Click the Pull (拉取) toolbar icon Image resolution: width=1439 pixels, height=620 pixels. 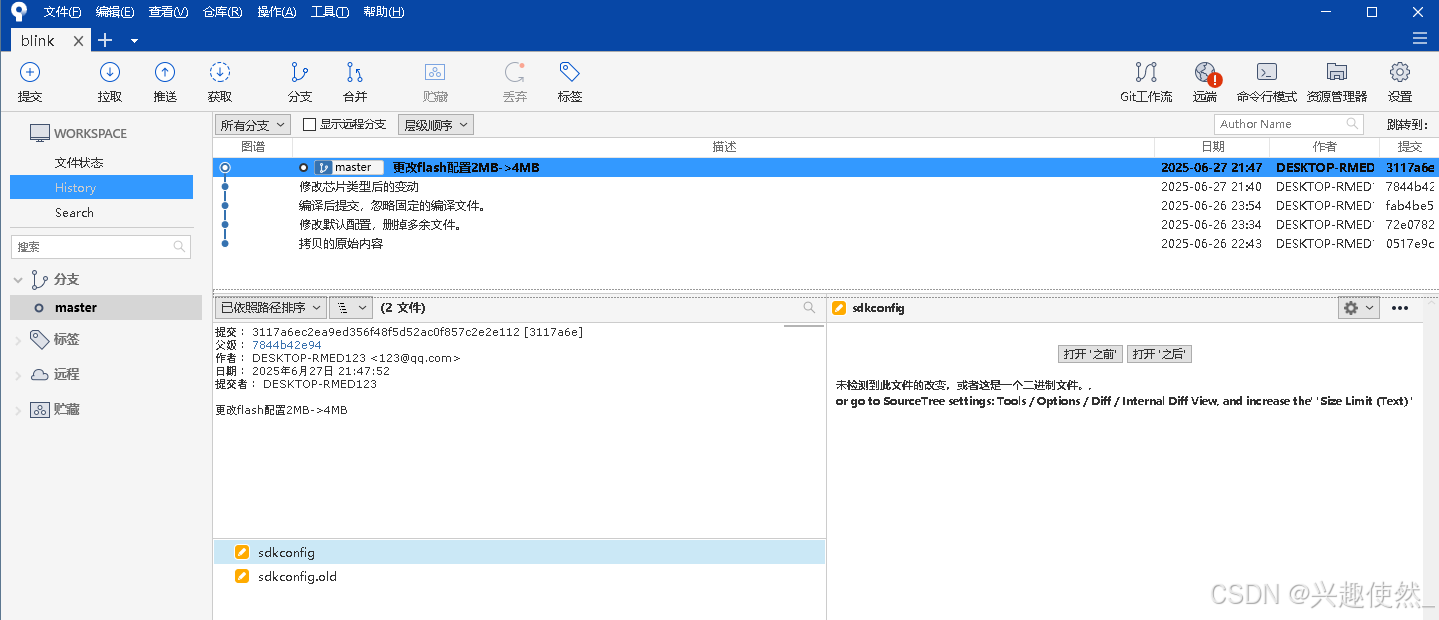[110, 72]
